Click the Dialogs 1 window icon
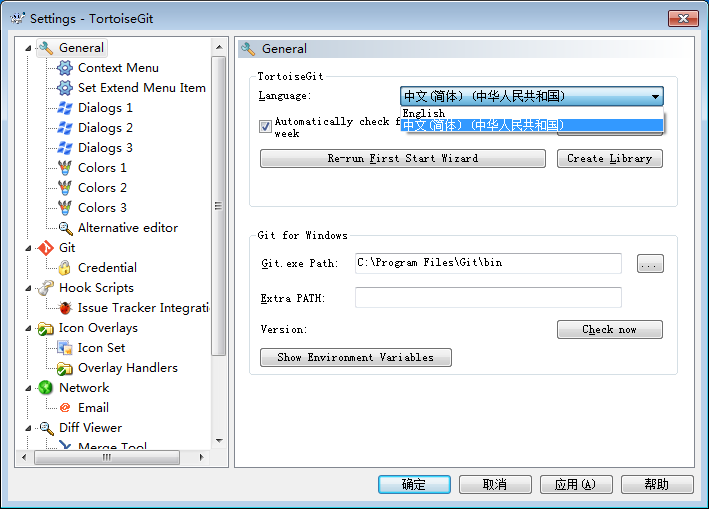 click(x=65, y=108)
